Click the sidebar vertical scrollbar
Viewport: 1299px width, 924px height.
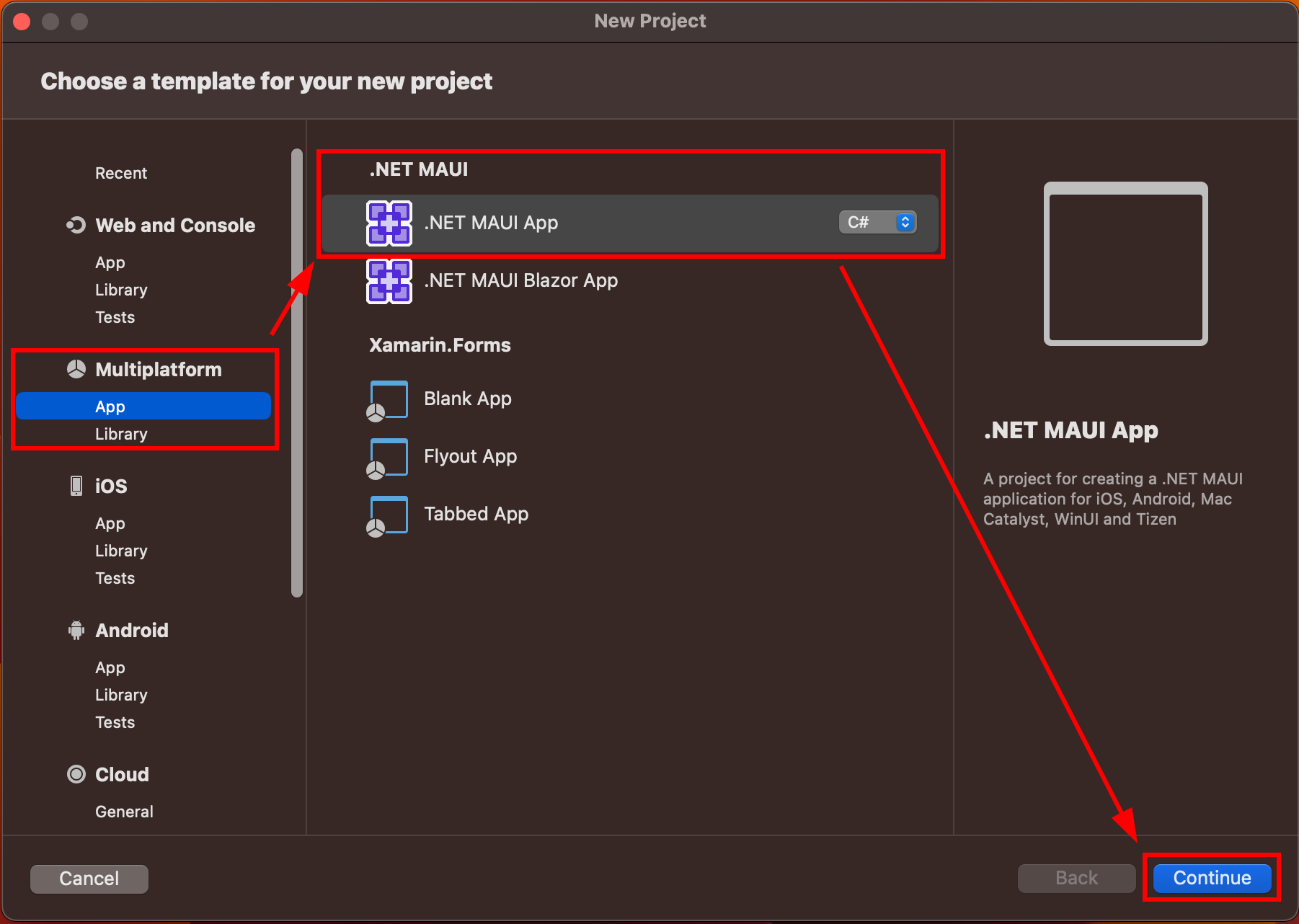pos(296,373)
